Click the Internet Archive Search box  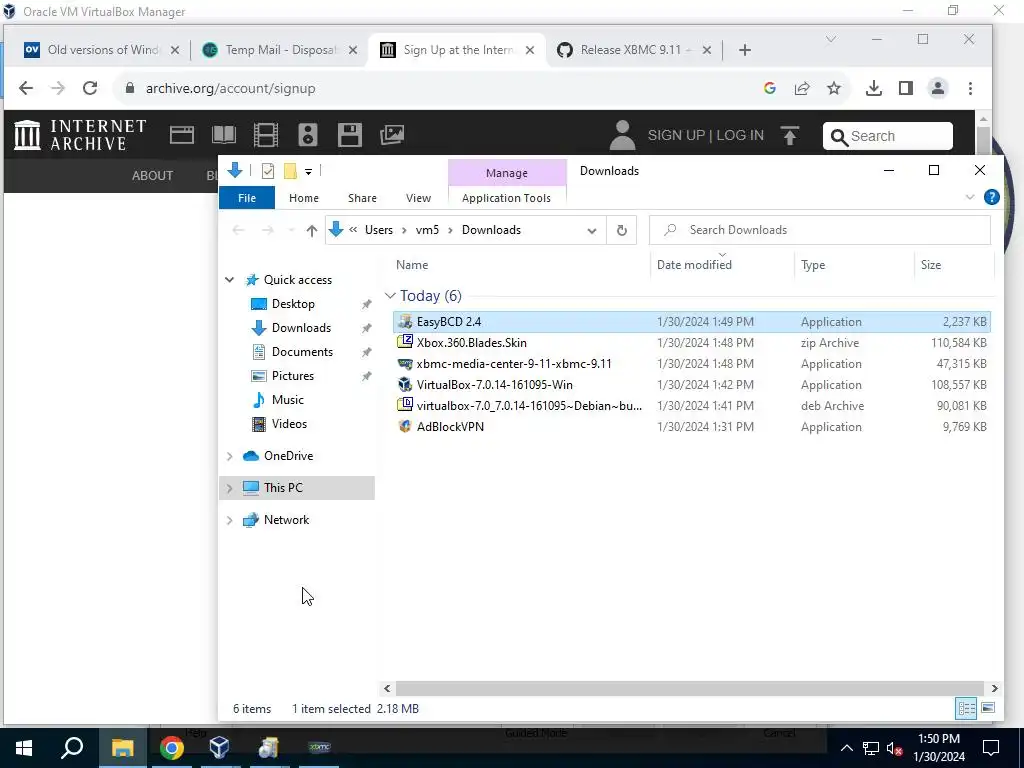(888, 136)
